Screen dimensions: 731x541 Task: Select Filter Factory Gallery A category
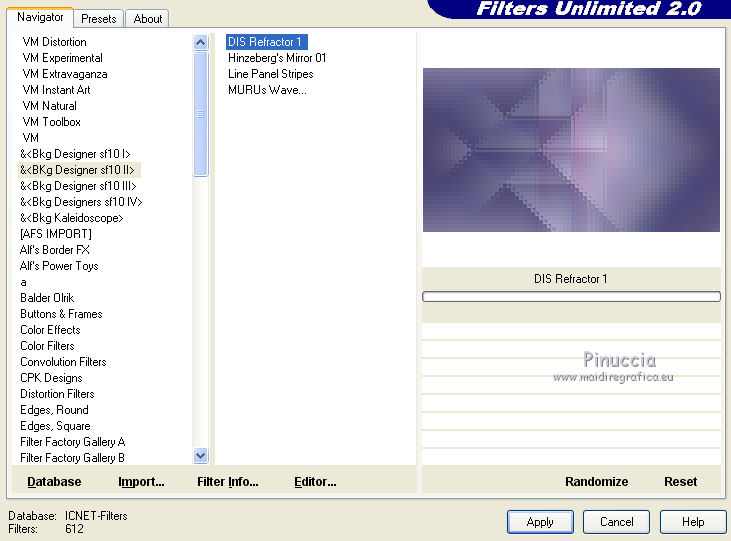click(72, 442)
